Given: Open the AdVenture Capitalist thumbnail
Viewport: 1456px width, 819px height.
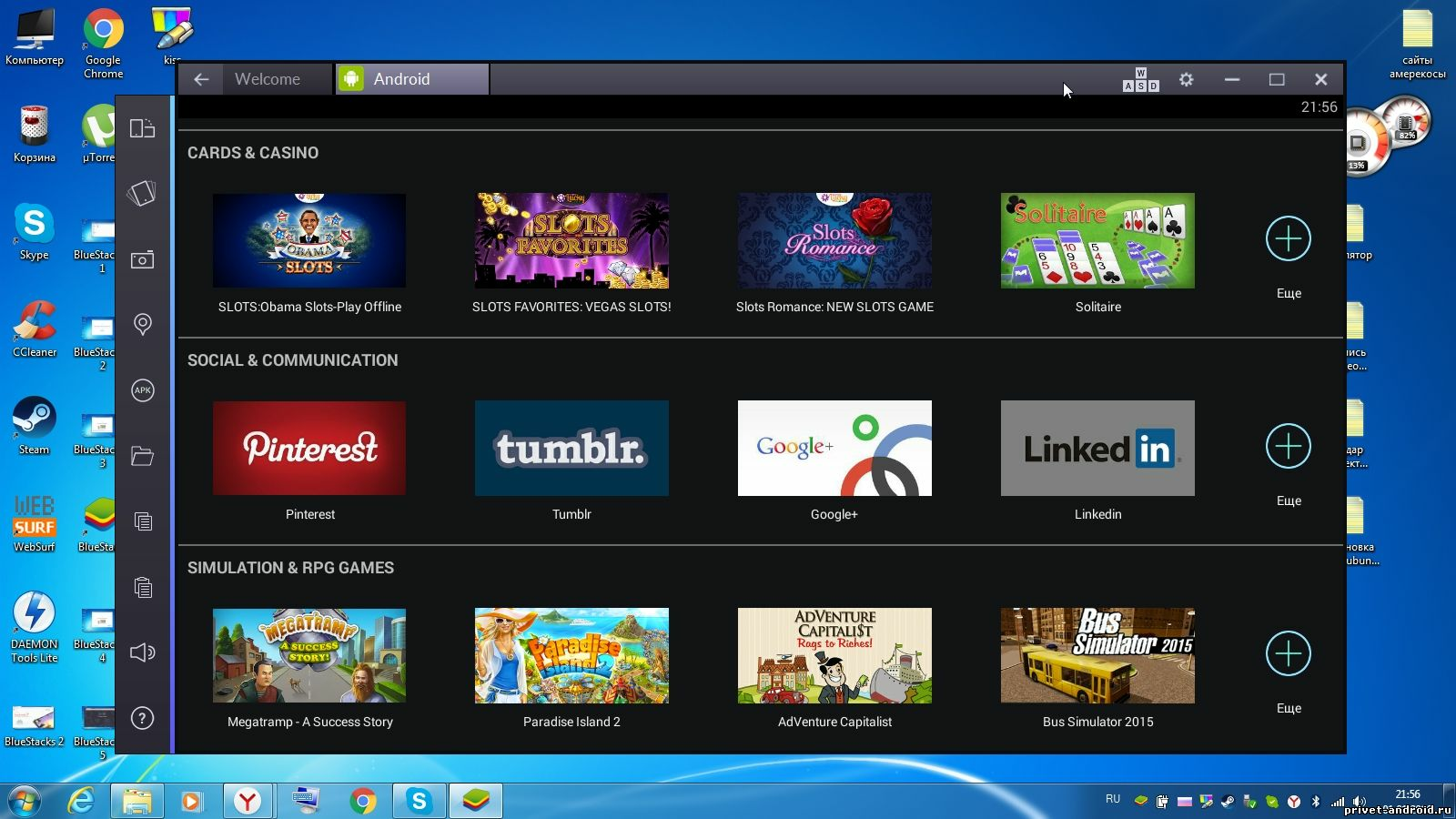Looking at the screenshot, I should (x=834, y=655).
